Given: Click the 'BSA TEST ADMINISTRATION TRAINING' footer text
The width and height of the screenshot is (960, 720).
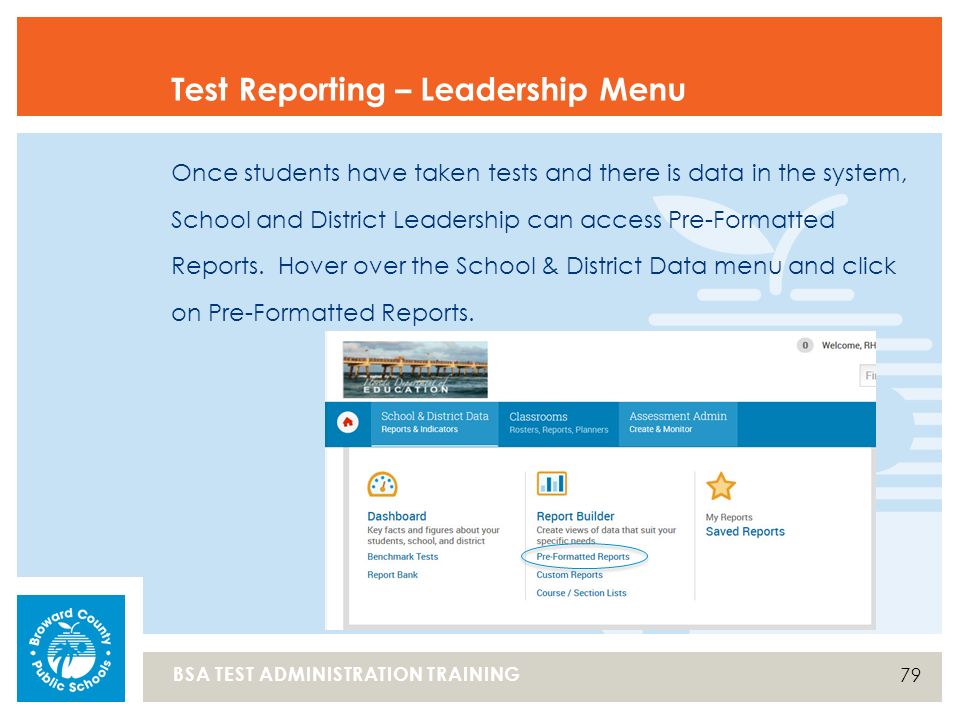Looking at the screenshot, I should coord(346,674).
